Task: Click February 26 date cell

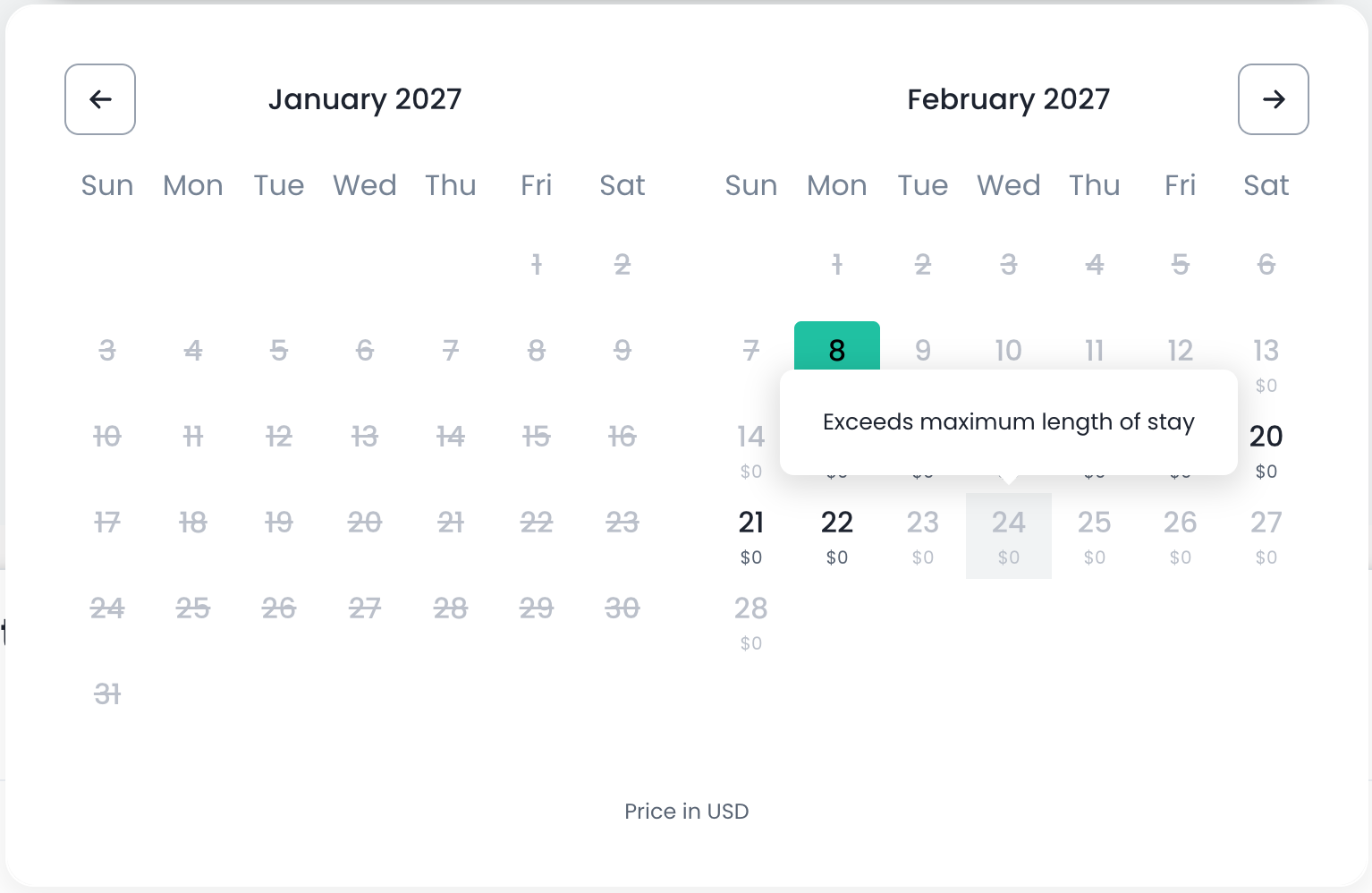Action: click(1180, 534)
